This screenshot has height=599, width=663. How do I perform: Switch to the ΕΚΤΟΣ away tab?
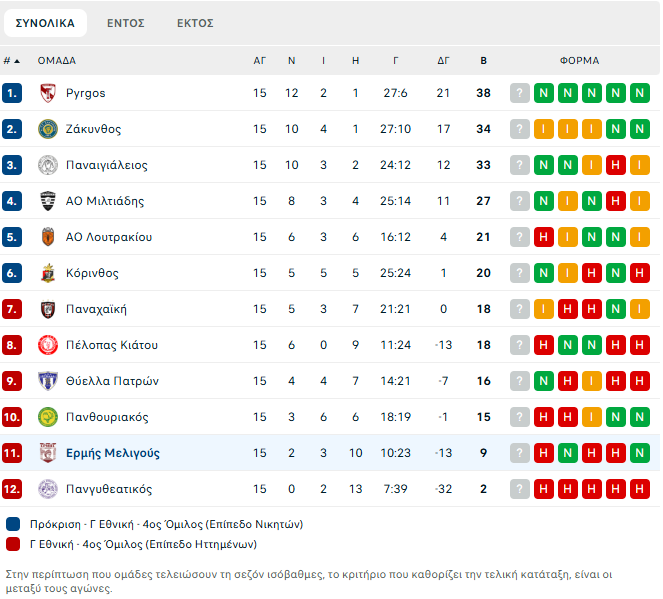(194, 23)
